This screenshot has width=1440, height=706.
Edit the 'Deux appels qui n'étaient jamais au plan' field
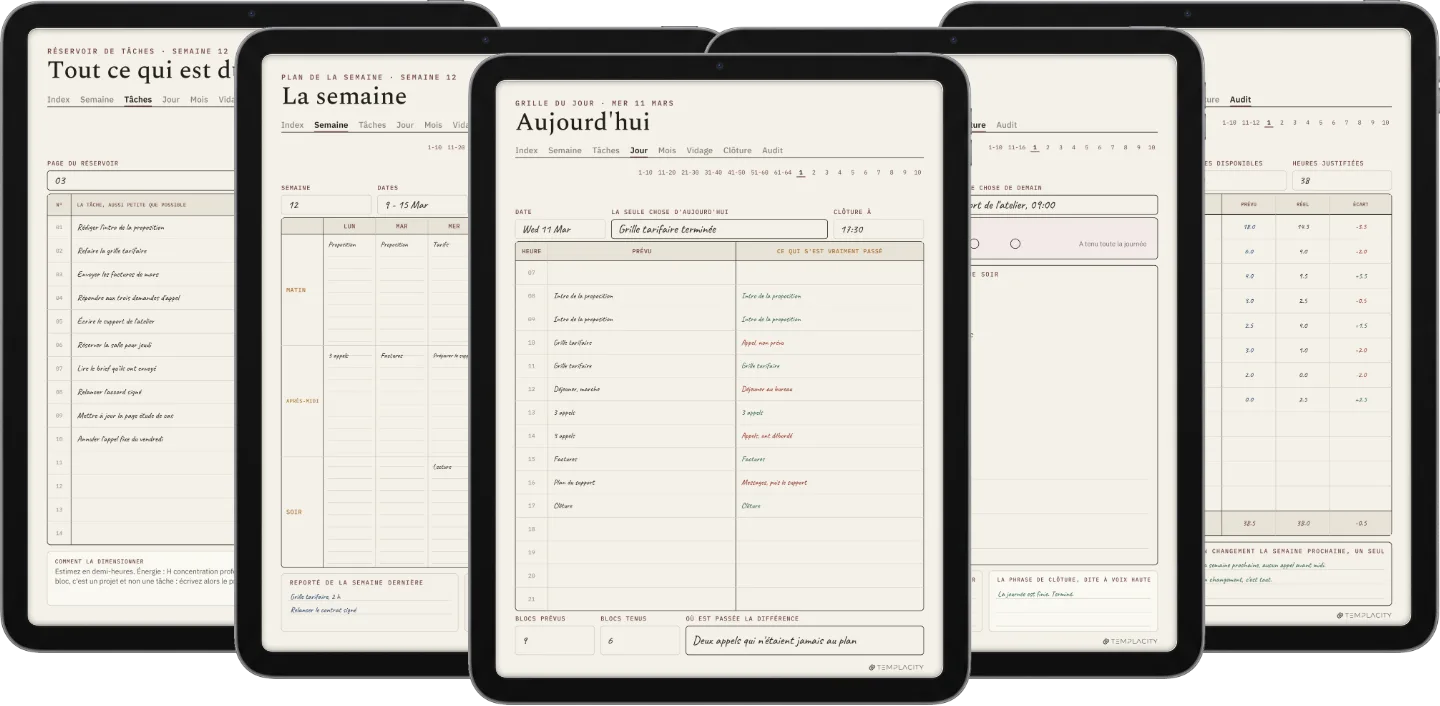pyautogui.click(x=804, y=640)
